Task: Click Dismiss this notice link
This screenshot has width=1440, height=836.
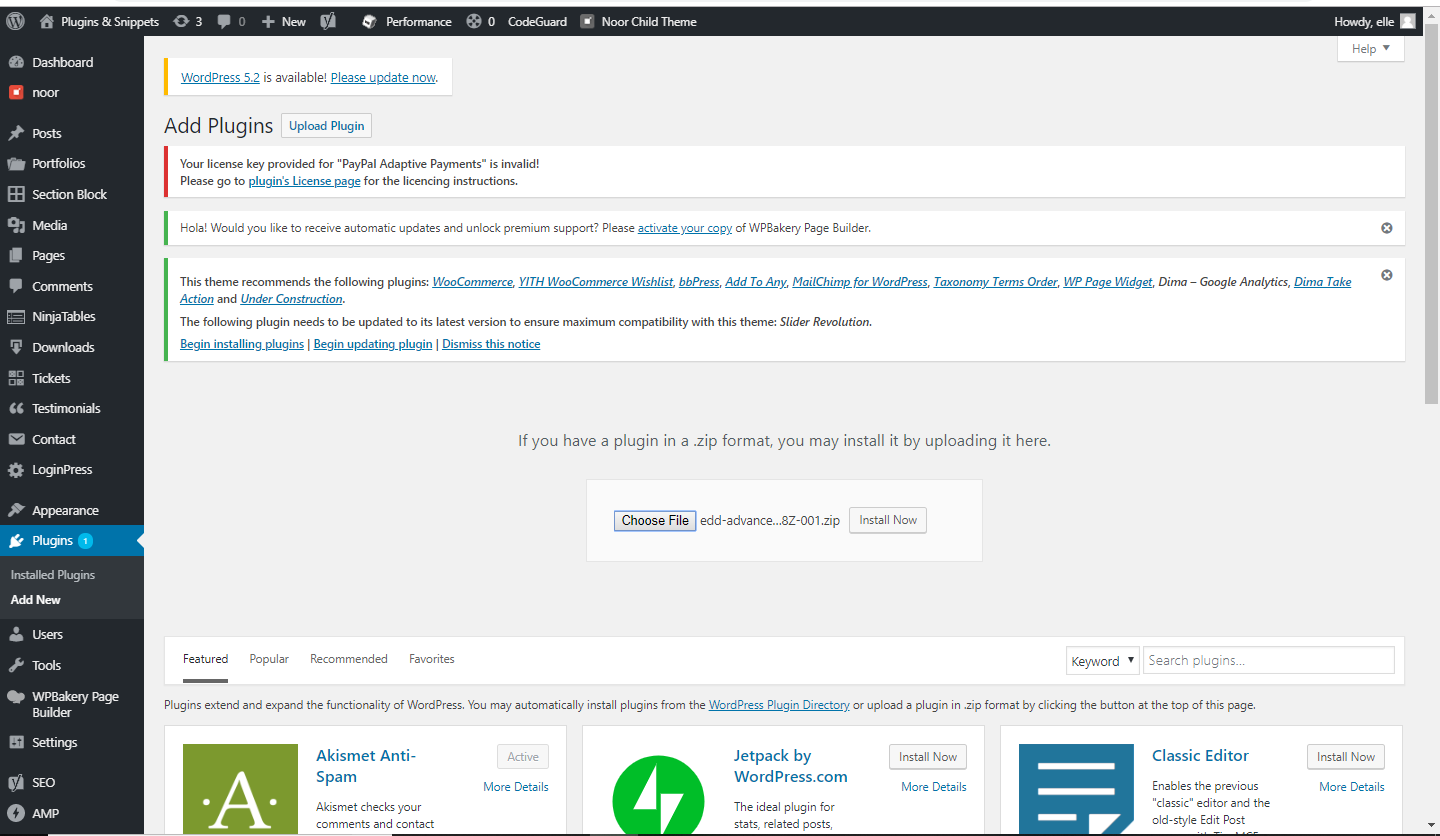Action: point(491,344)
